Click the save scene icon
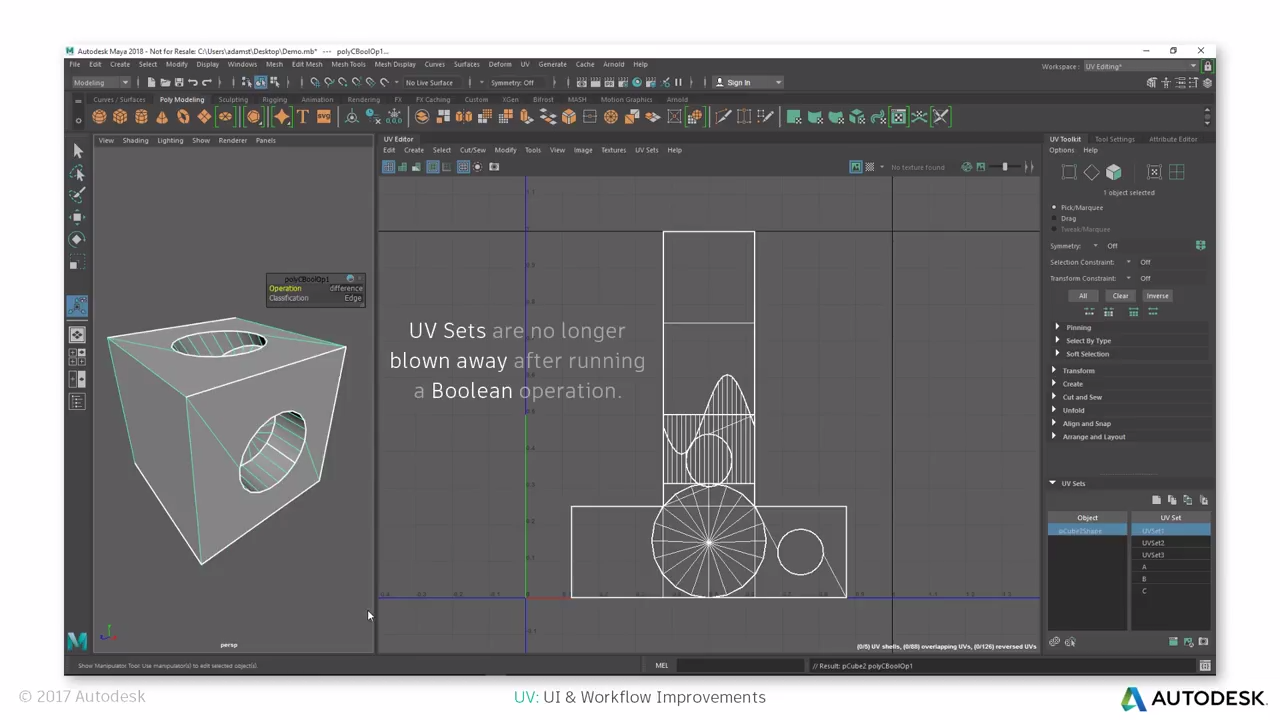Image resolution: width=1280 pixels, height=720 pixels. [179, 83]
